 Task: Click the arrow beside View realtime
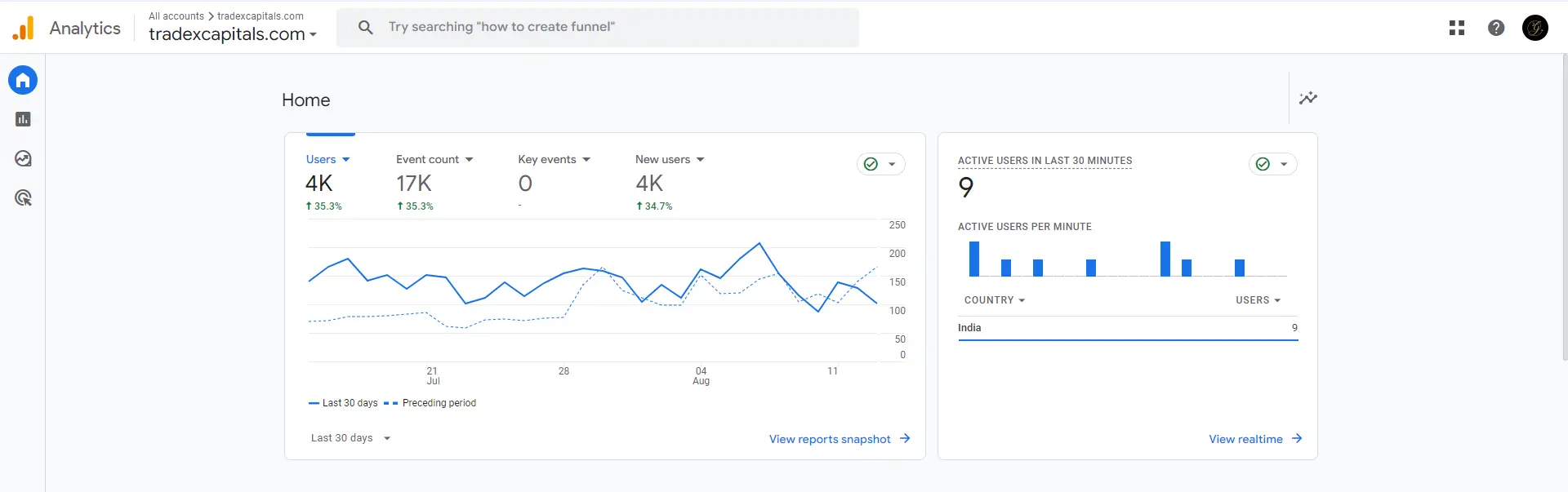1297,438
